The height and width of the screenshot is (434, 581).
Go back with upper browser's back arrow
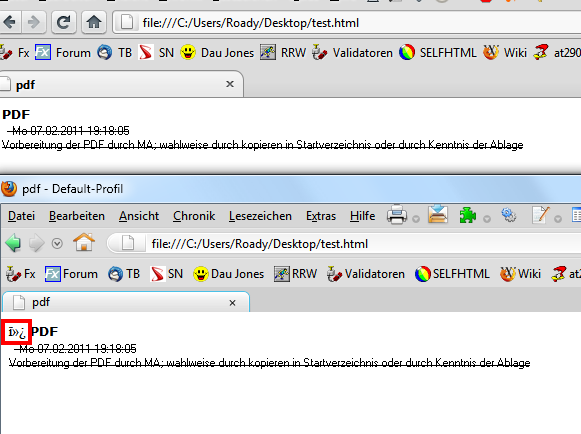[x=10, y=22]
